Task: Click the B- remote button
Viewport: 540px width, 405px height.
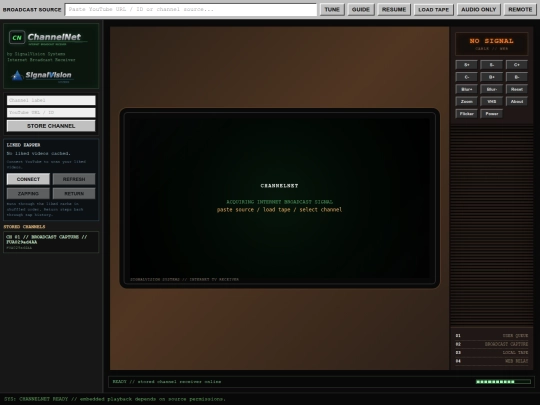Action: click(517, 77)
